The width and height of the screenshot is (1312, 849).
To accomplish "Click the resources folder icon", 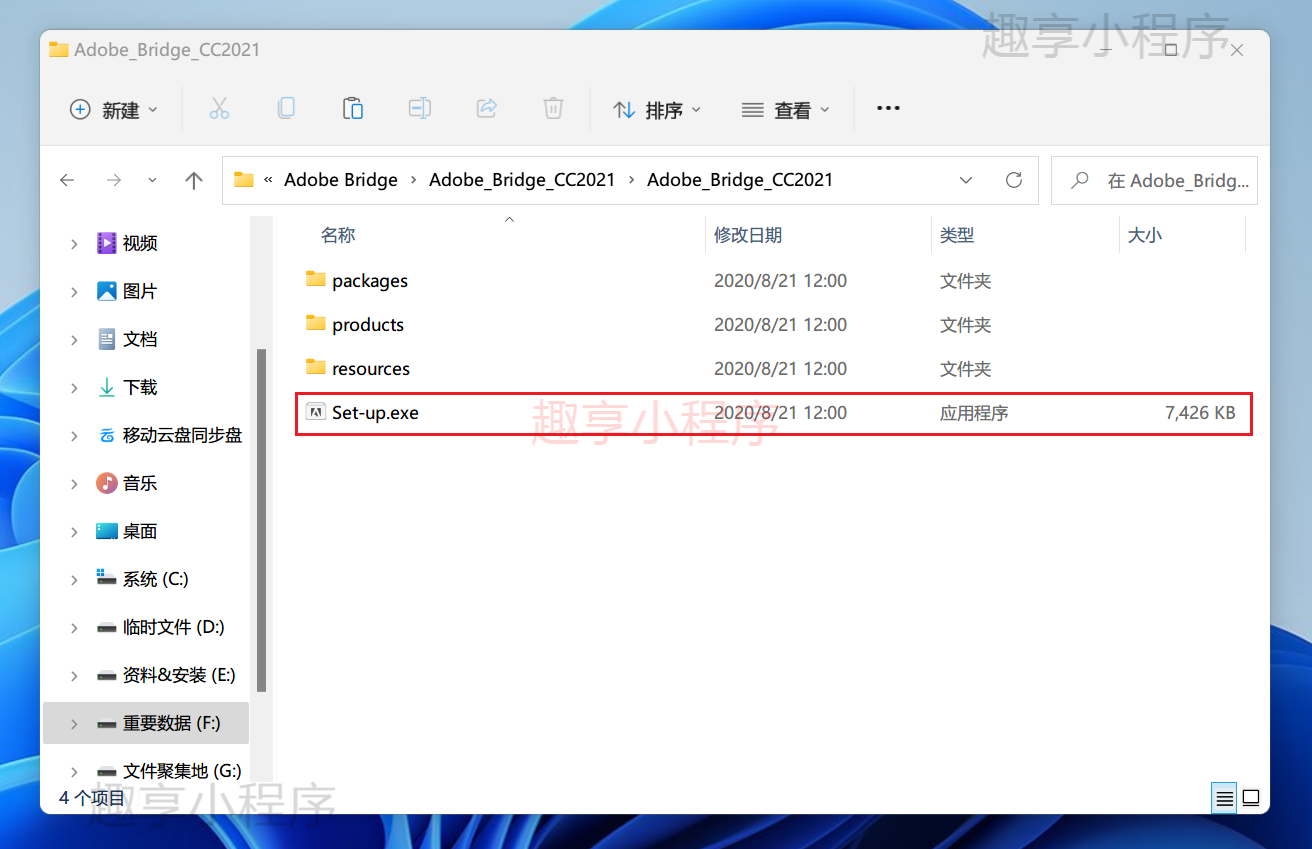I will click(x=316, y=367).
